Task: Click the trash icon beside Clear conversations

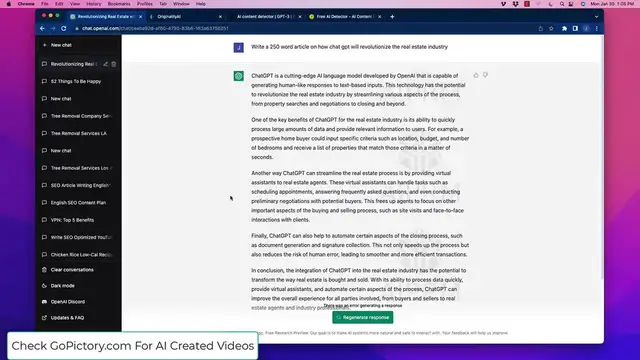Action: click(x=44, y=270)
